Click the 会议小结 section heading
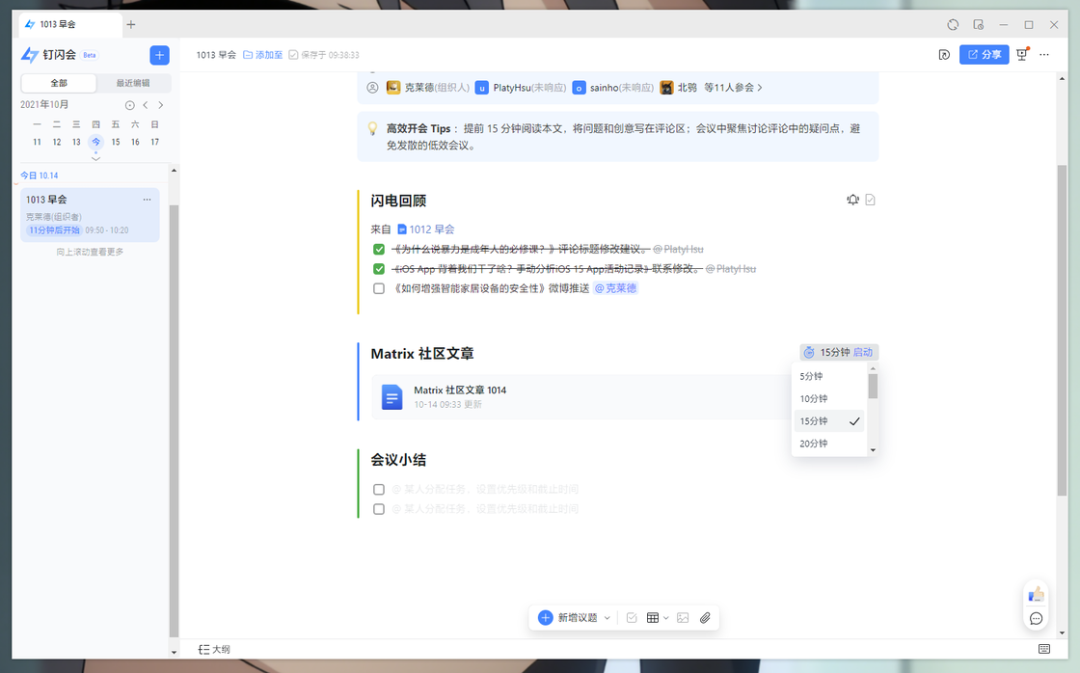Screen dimensions: 1080x673 tap(398, 460)
